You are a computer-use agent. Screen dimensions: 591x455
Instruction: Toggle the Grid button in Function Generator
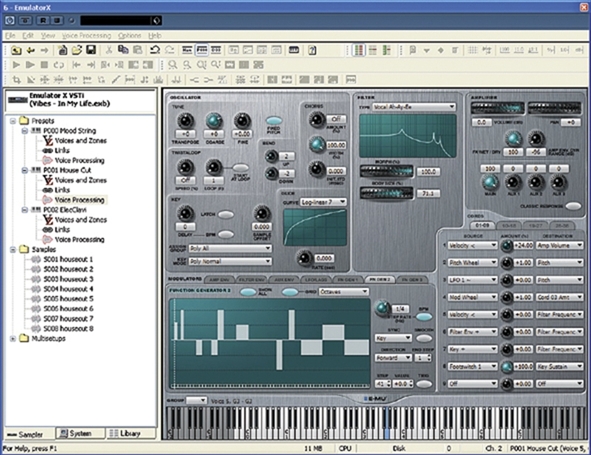[x=290, y=292]
